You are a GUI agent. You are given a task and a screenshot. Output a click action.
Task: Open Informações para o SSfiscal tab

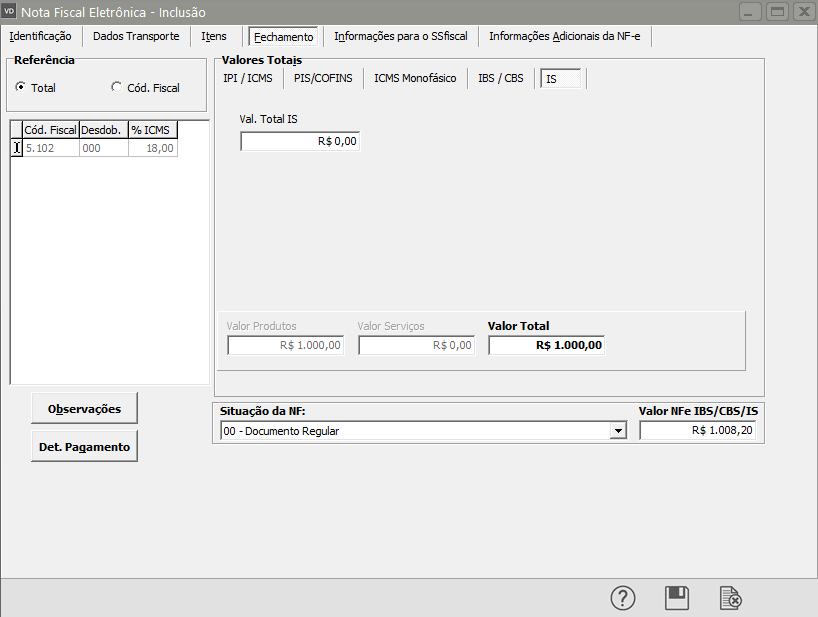(x=400, y=36)
